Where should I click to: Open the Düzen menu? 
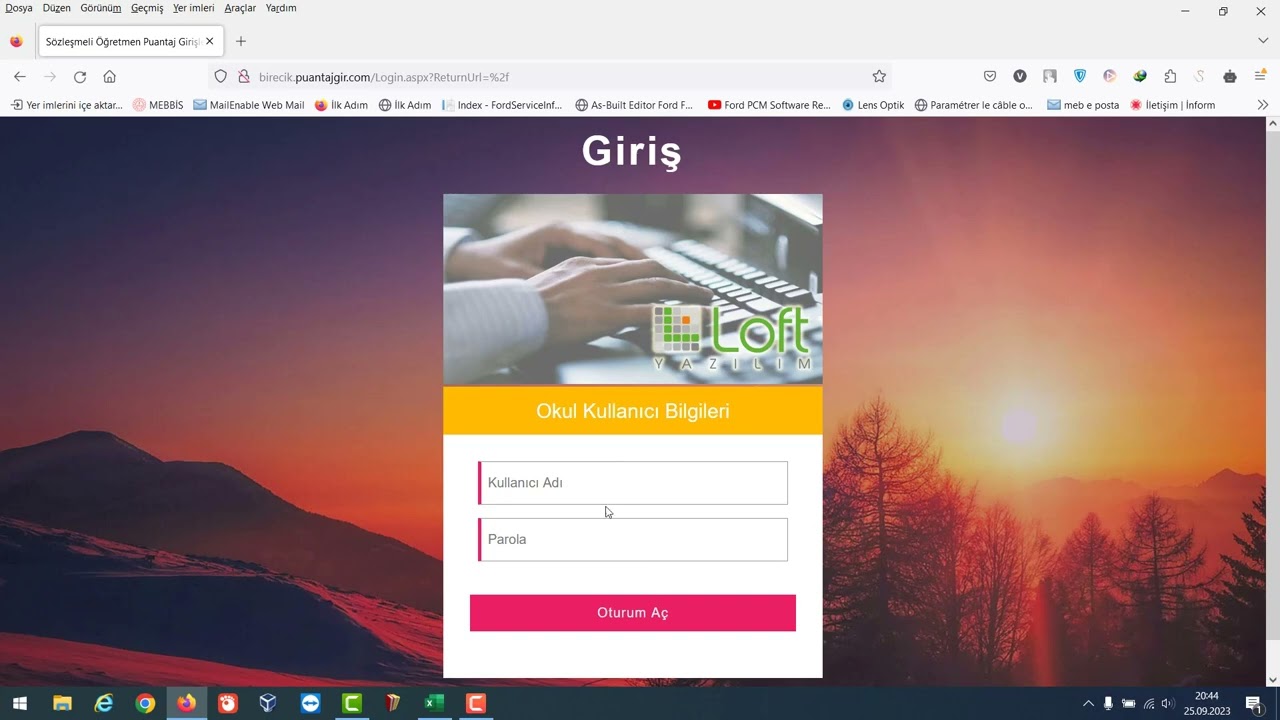tap(57, 8)
